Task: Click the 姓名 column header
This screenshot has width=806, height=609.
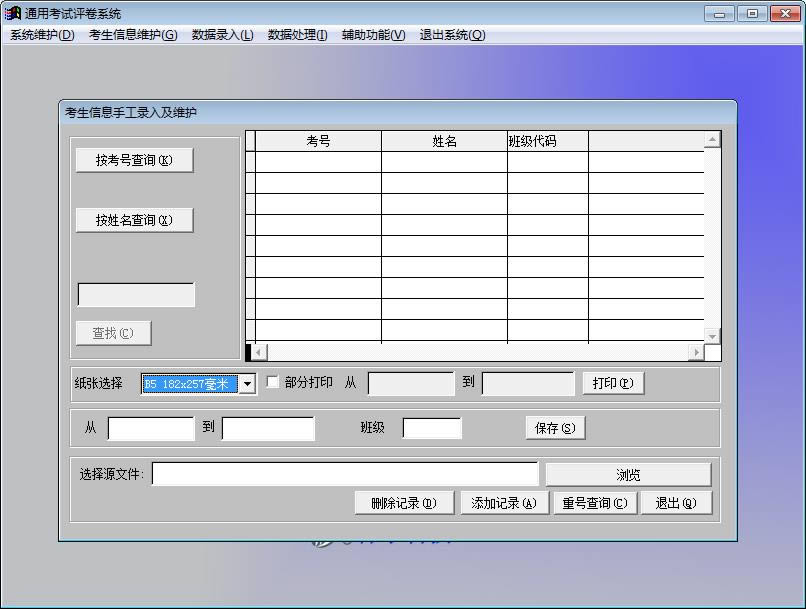Action: [444, 141]
